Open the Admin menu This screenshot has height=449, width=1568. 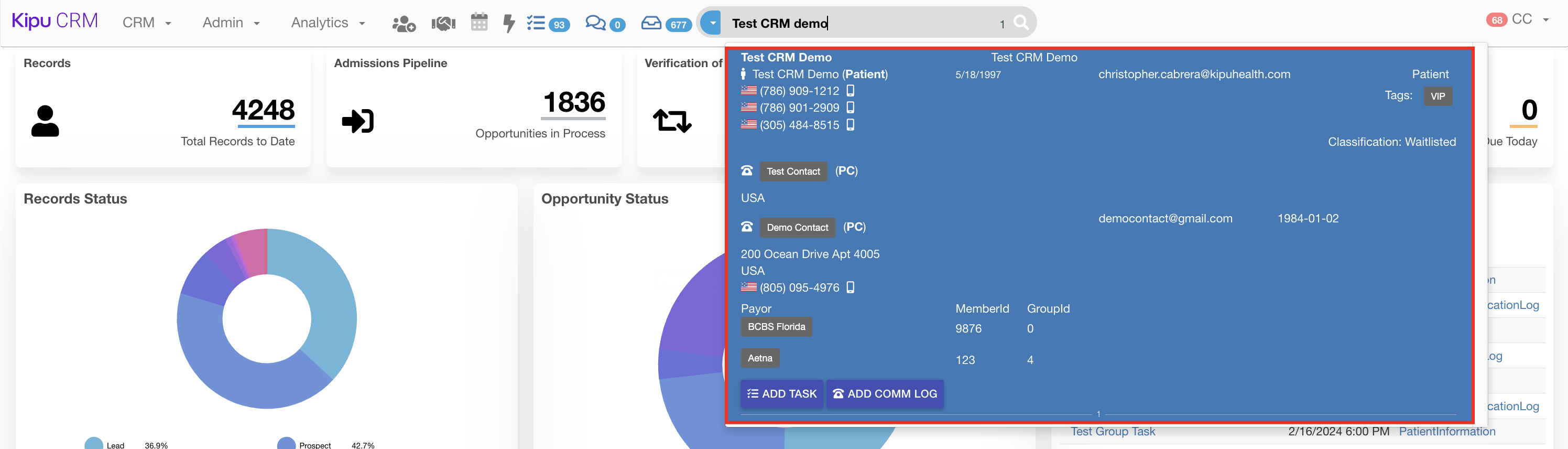pos(231,23)
